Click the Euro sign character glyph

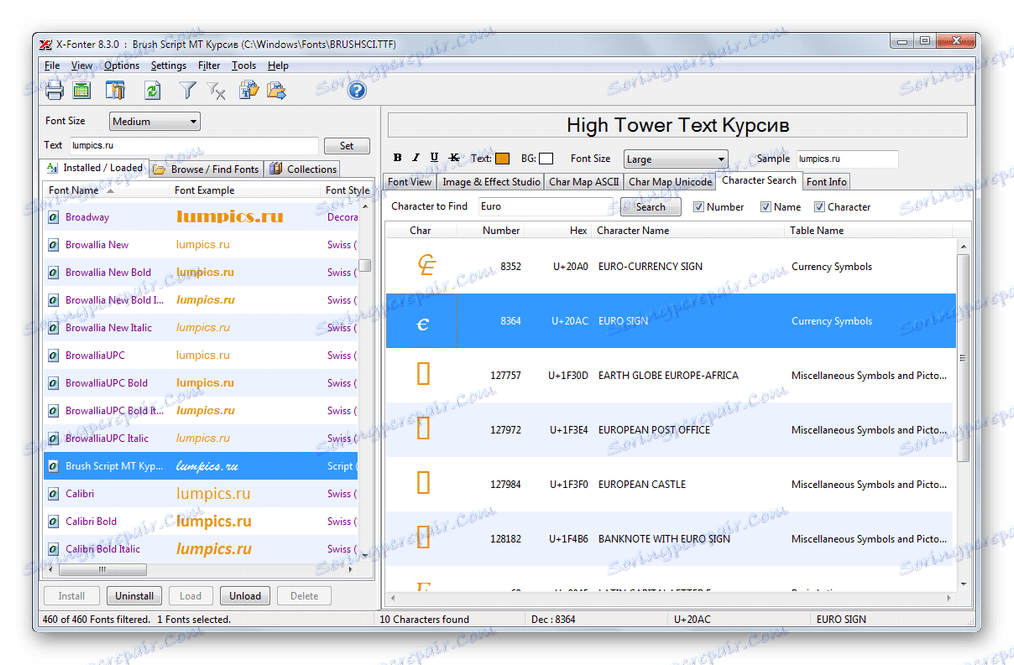422,324
